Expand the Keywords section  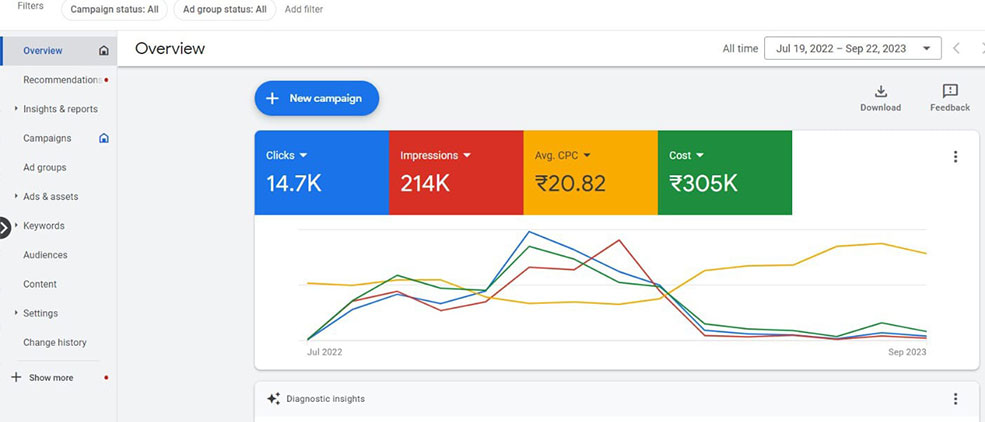click(x=17, y=226)
